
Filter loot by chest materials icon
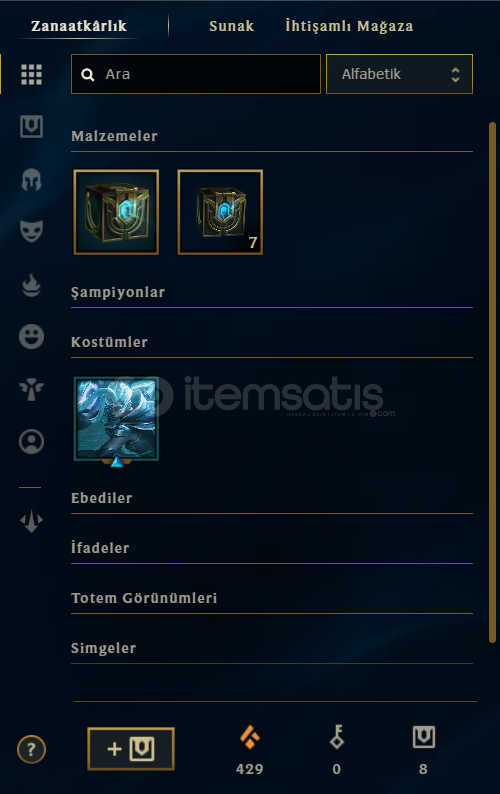pos(31,127)
